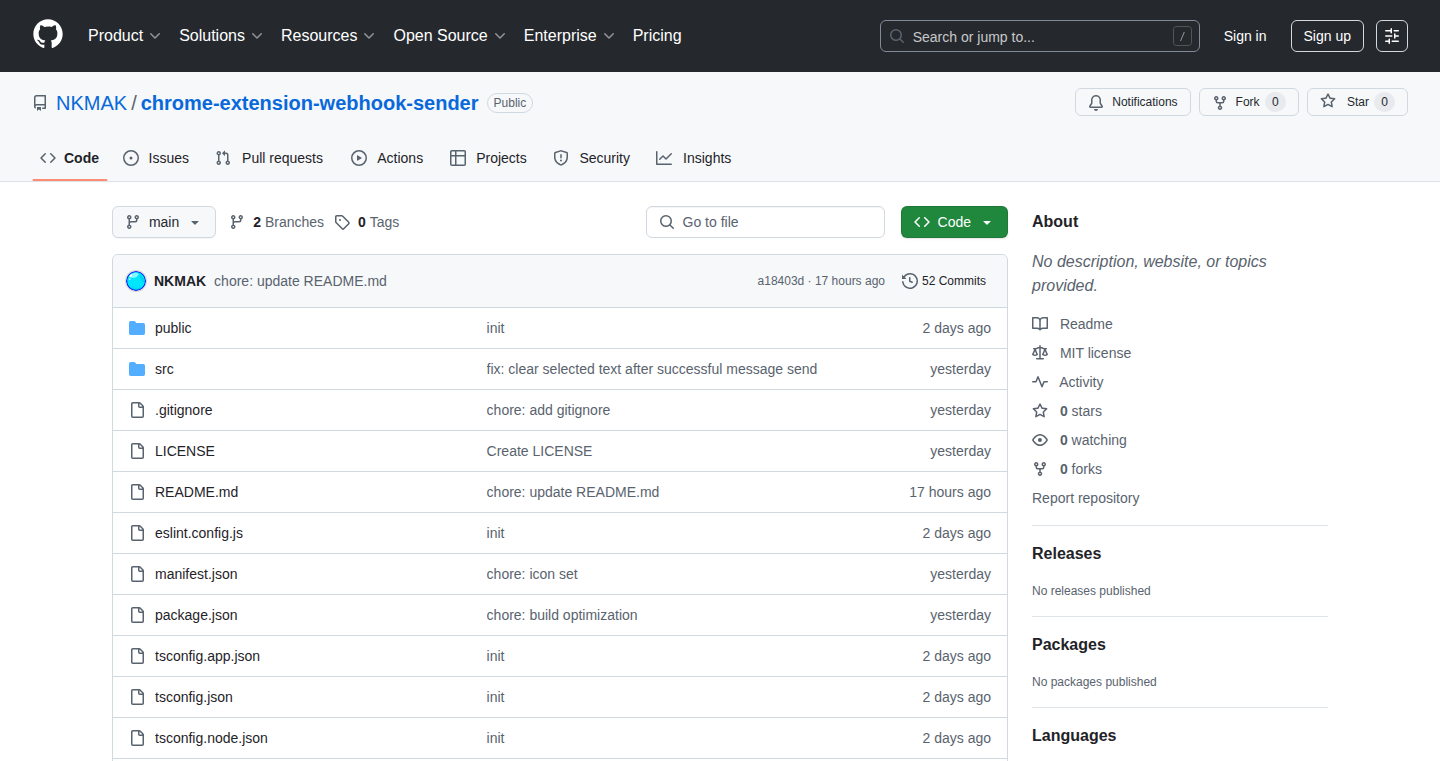Screen dimensions: 1440x761
Task: Click the history clock icon near 52 Commits
Action: point(909,281)
